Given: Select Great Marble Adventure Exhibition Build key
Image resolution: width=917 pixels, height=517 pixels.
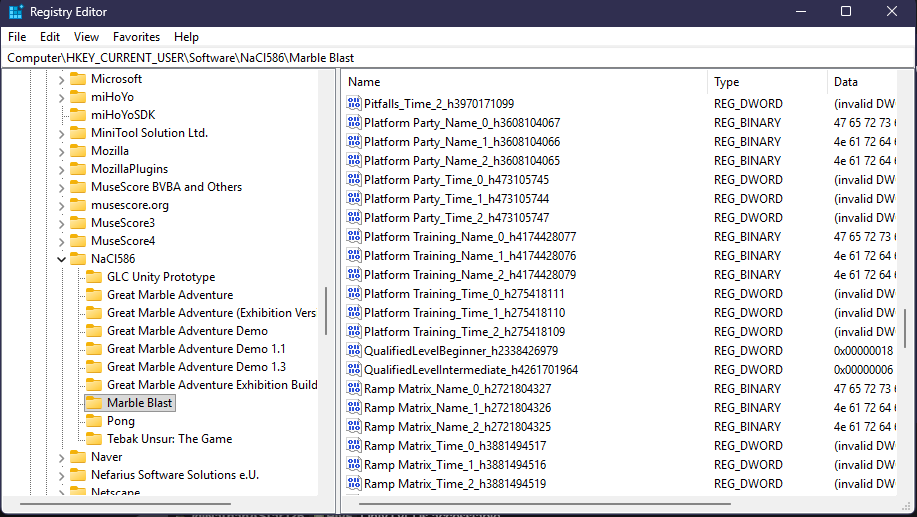Looking at the screenshot, I should point(212,385).
